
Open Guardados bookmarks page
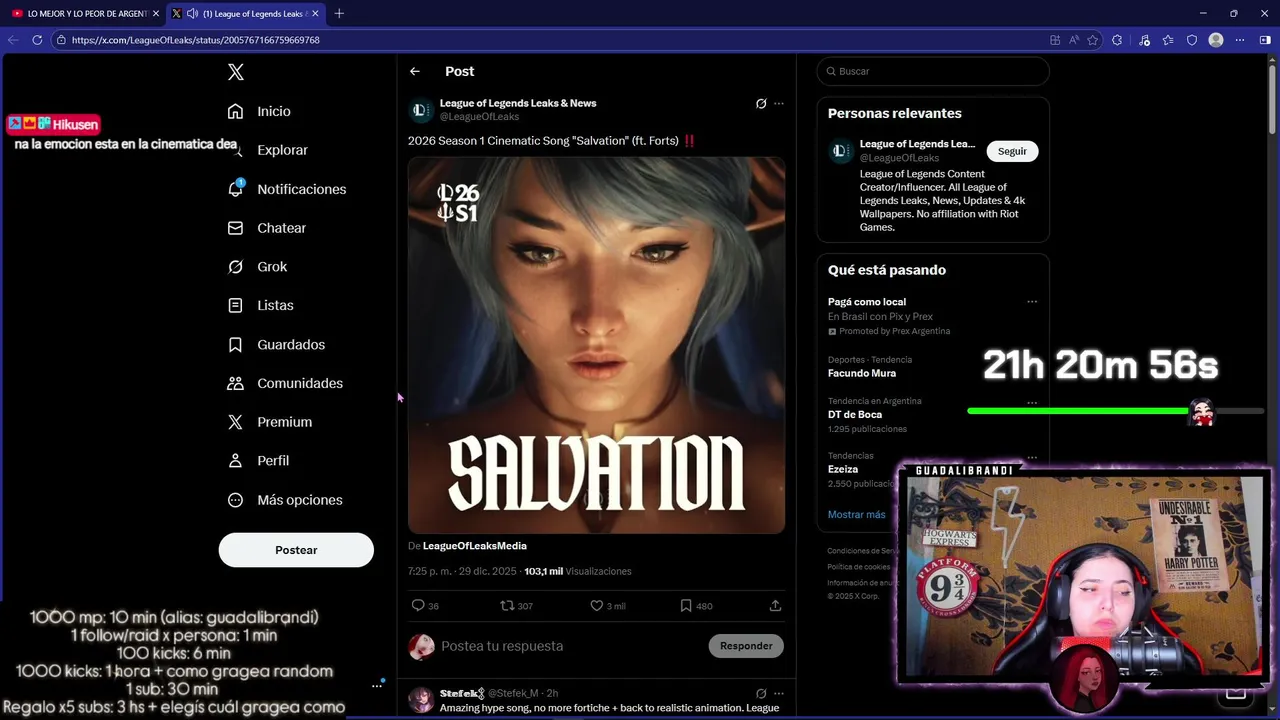pyautogui.click(x=277, y=344)
